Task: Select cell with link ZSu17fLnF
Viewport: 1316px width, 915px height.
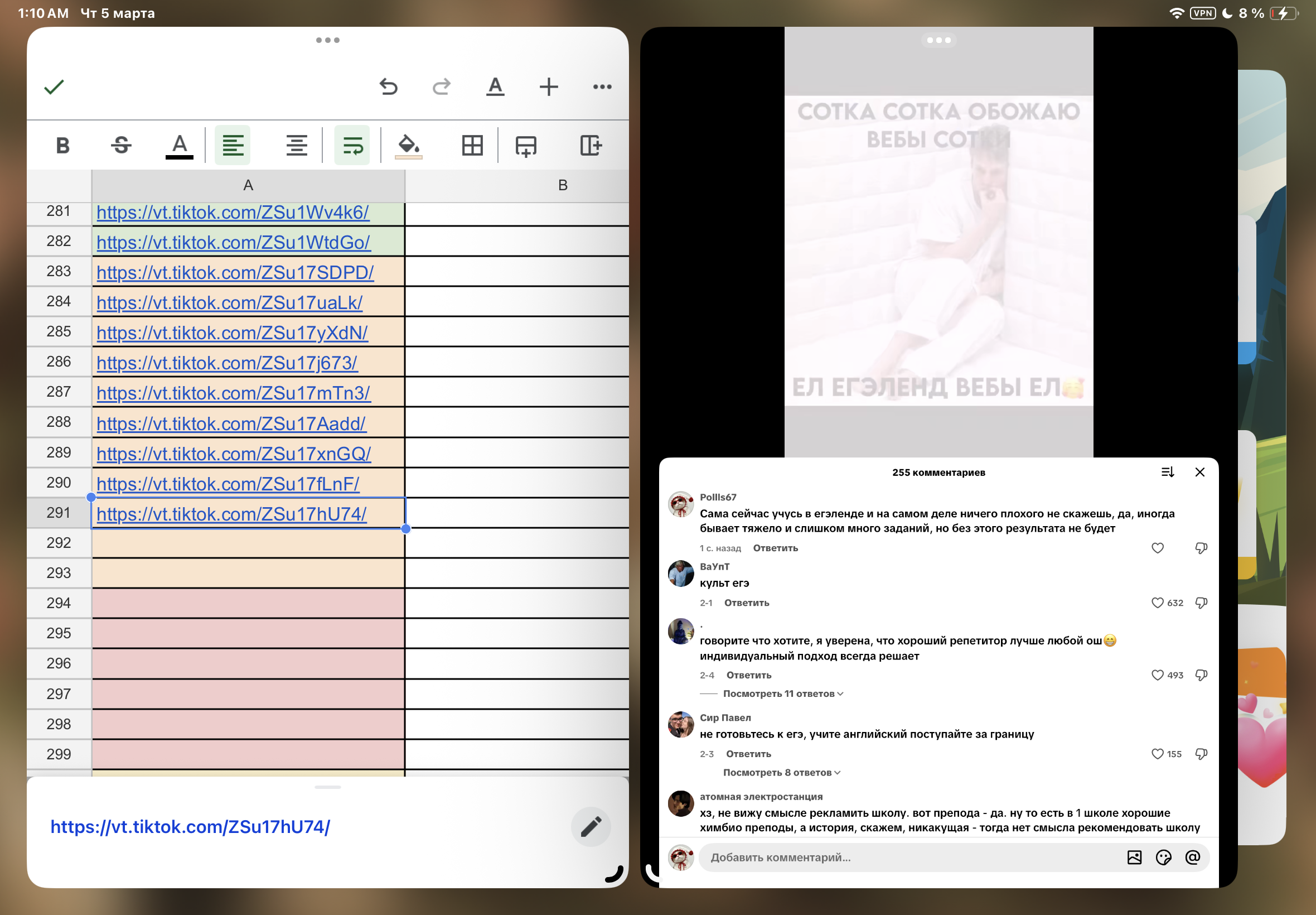Action: point(248,483)
